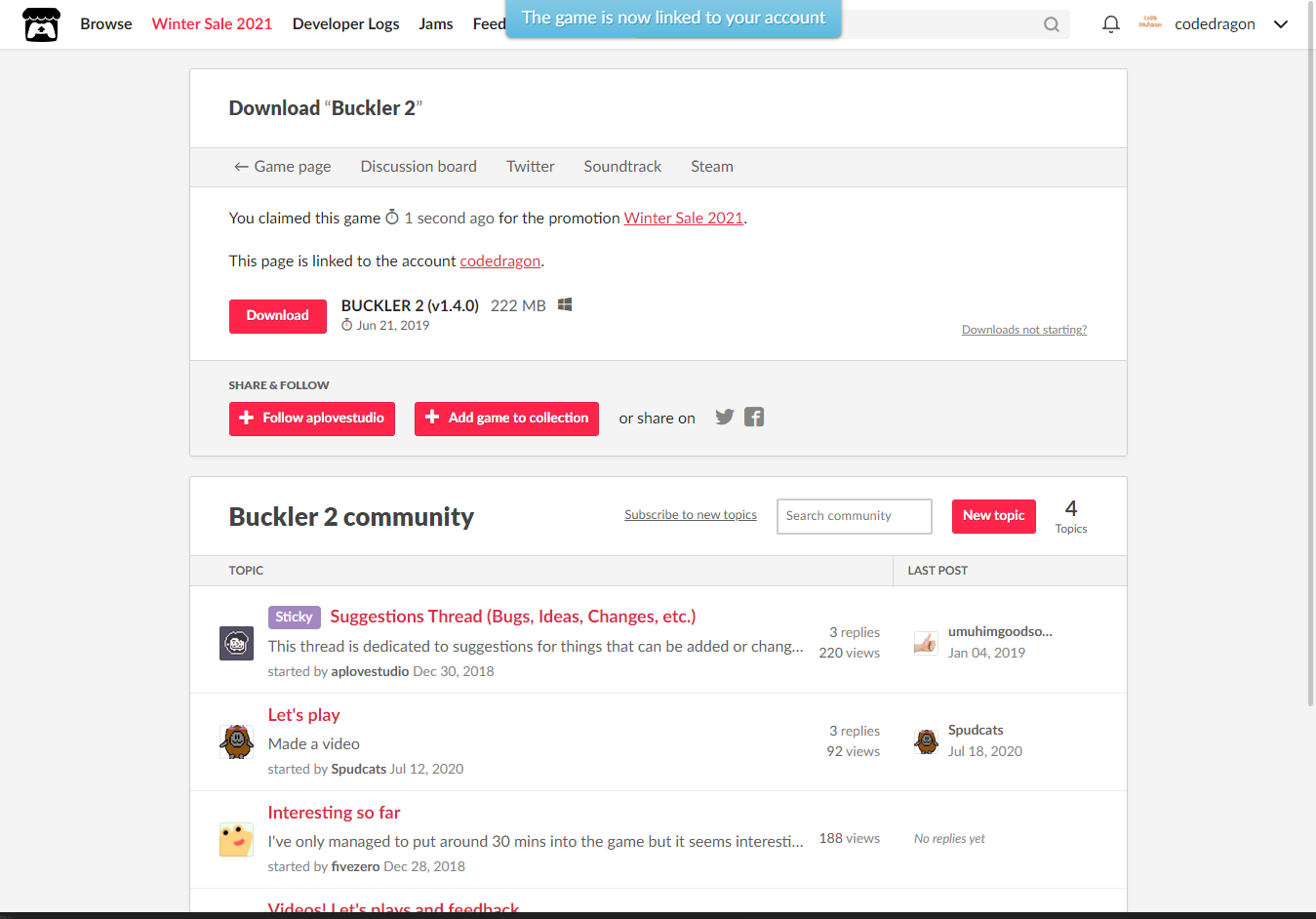
Task: Focus the Search community field
Action: (x=855, y=516)
